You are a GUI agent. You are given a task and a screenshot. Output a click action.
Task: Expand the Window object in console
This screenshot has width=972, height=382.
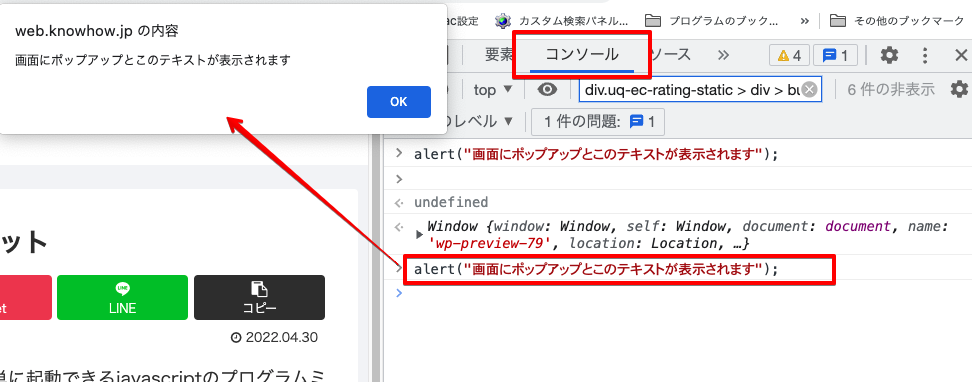click(419, 235)
